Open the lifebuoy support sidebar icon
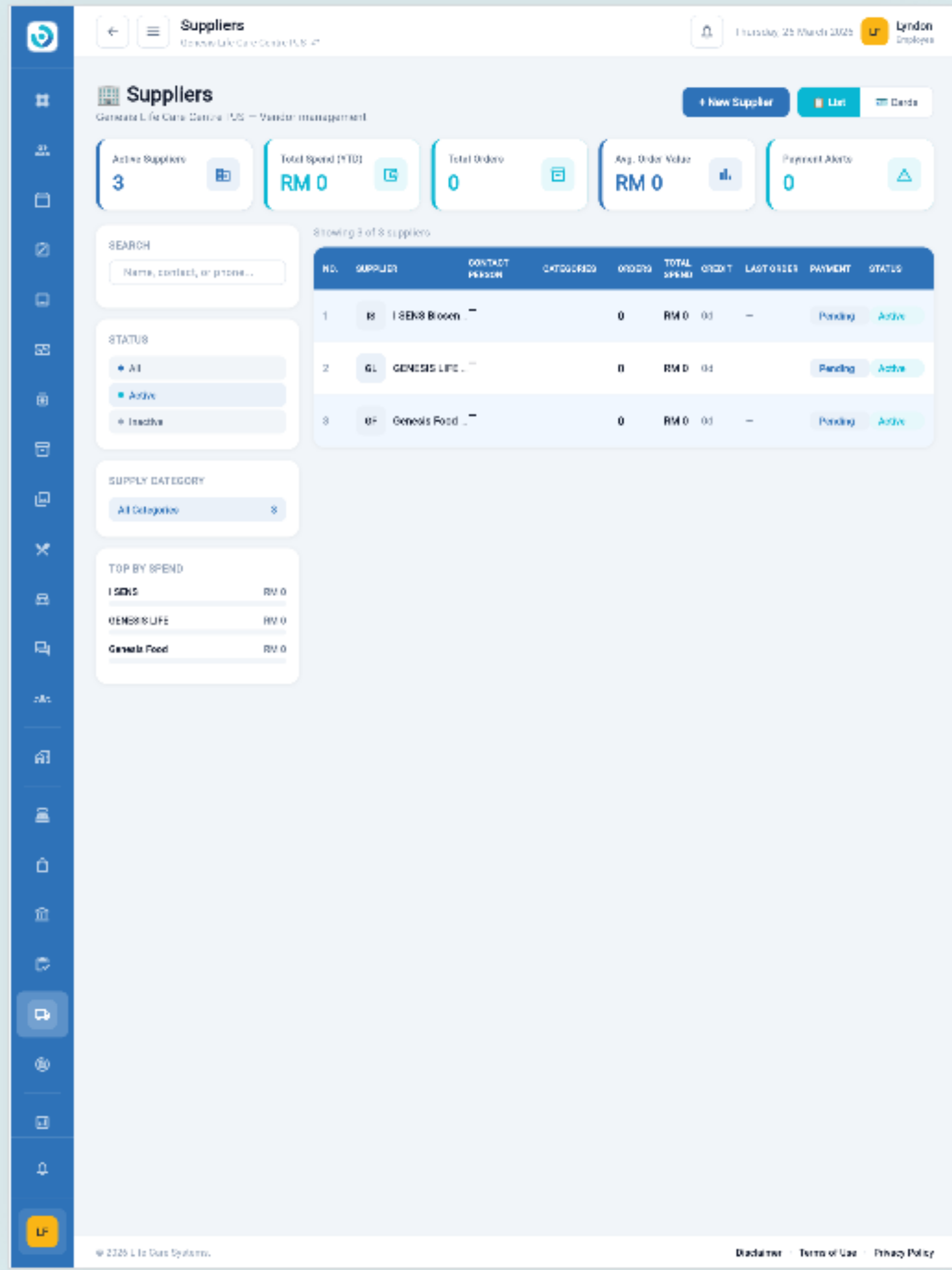 click(42, 1065)
